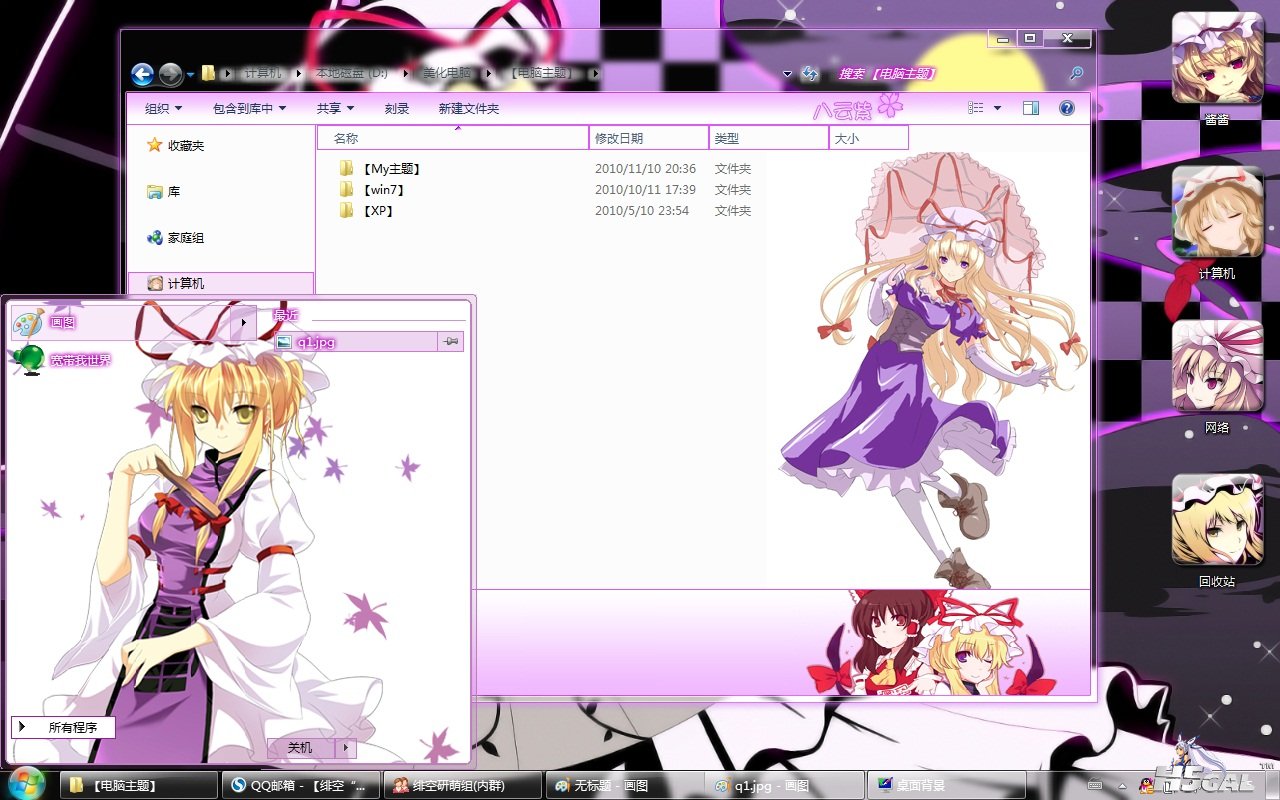The width and height of the screenshot is (1280, 800).
Task: Select 库 in navigation pane
Action: coord(164,191)
